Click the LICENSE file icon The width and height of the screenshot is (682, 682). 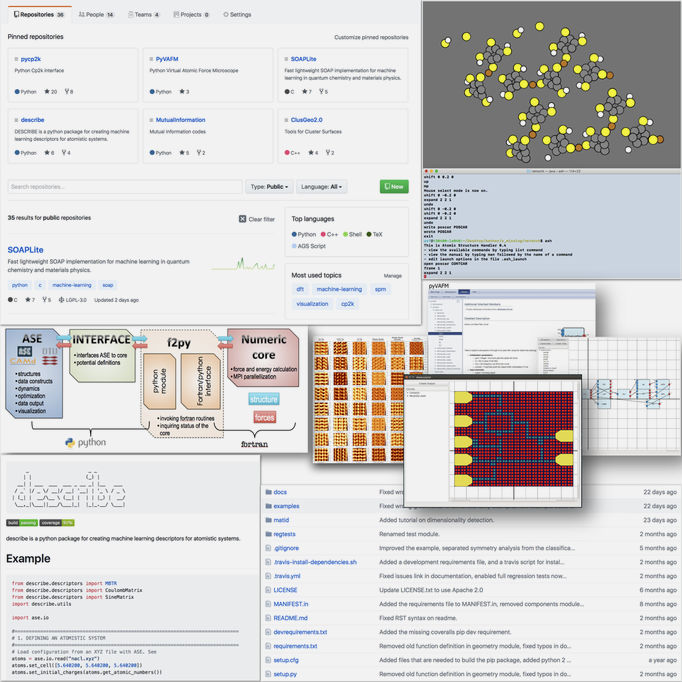coord(267,590)
